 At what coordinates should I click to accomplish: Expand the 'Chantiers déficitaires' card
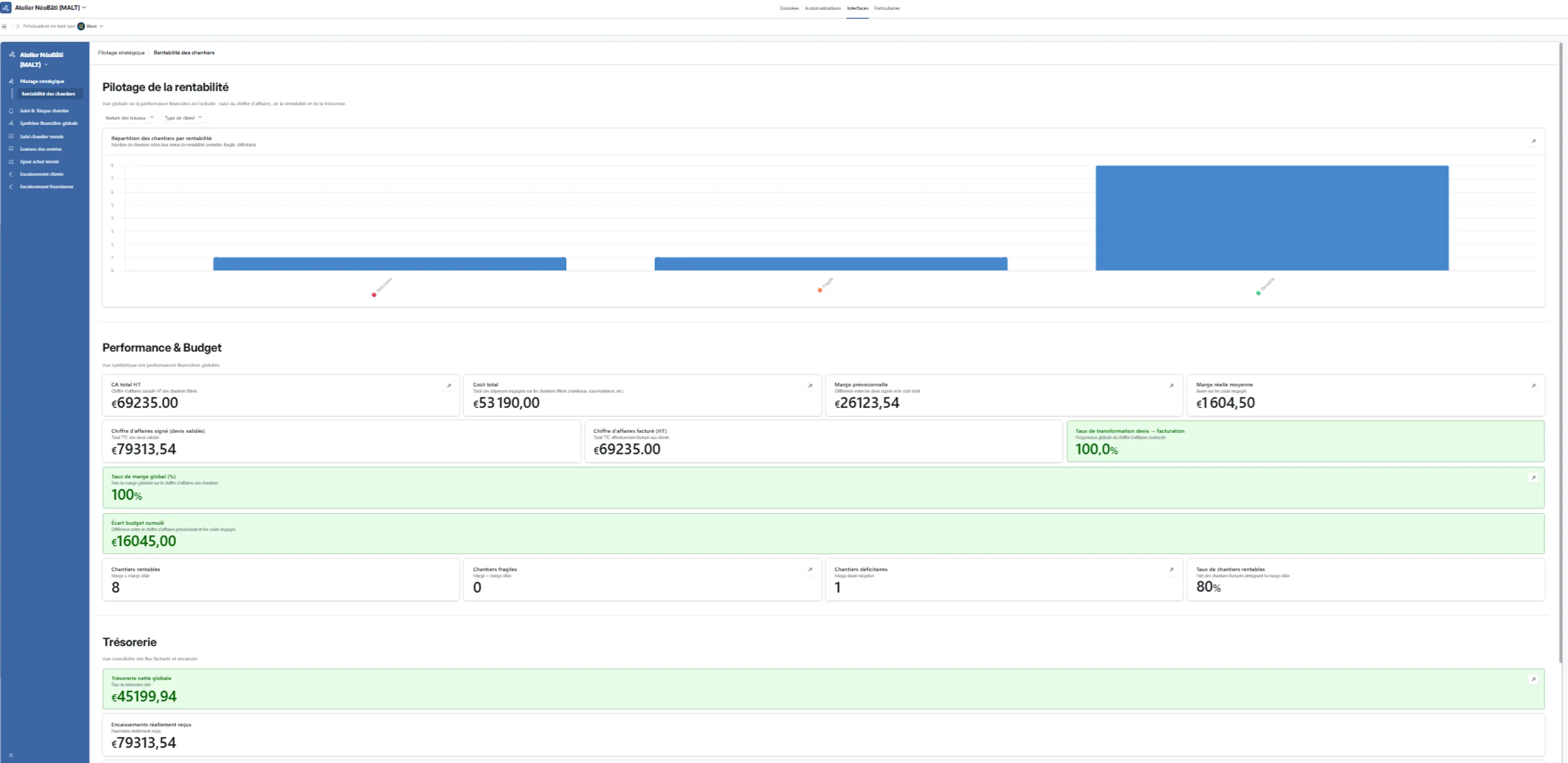coord(1171,570)
